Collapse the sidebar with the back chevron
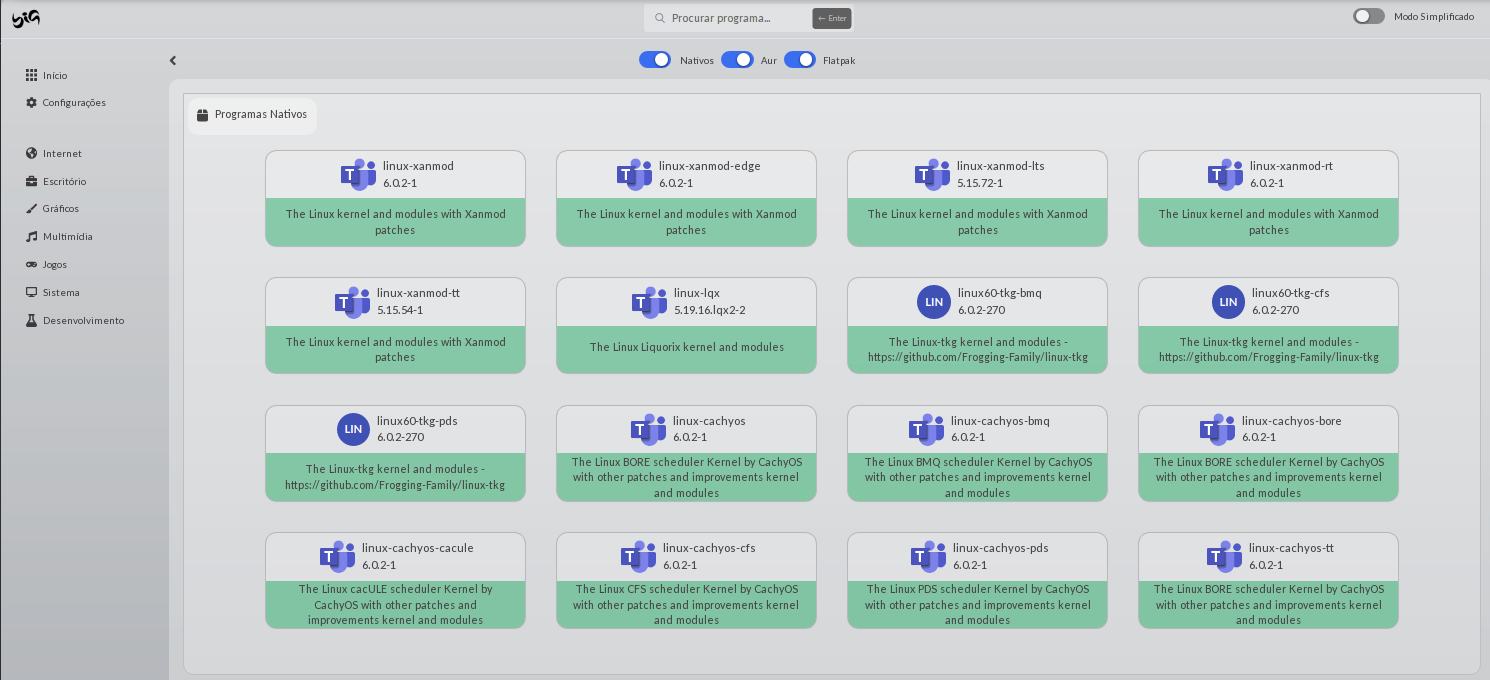Screen dimensions: 1490x680 [x=173, y=60]
